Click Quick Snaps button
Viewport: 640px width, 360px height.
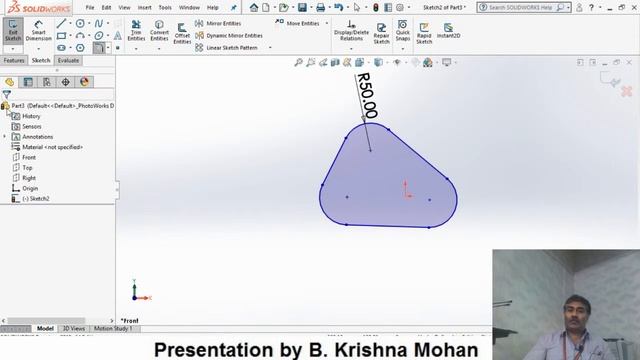pos(402,30)
